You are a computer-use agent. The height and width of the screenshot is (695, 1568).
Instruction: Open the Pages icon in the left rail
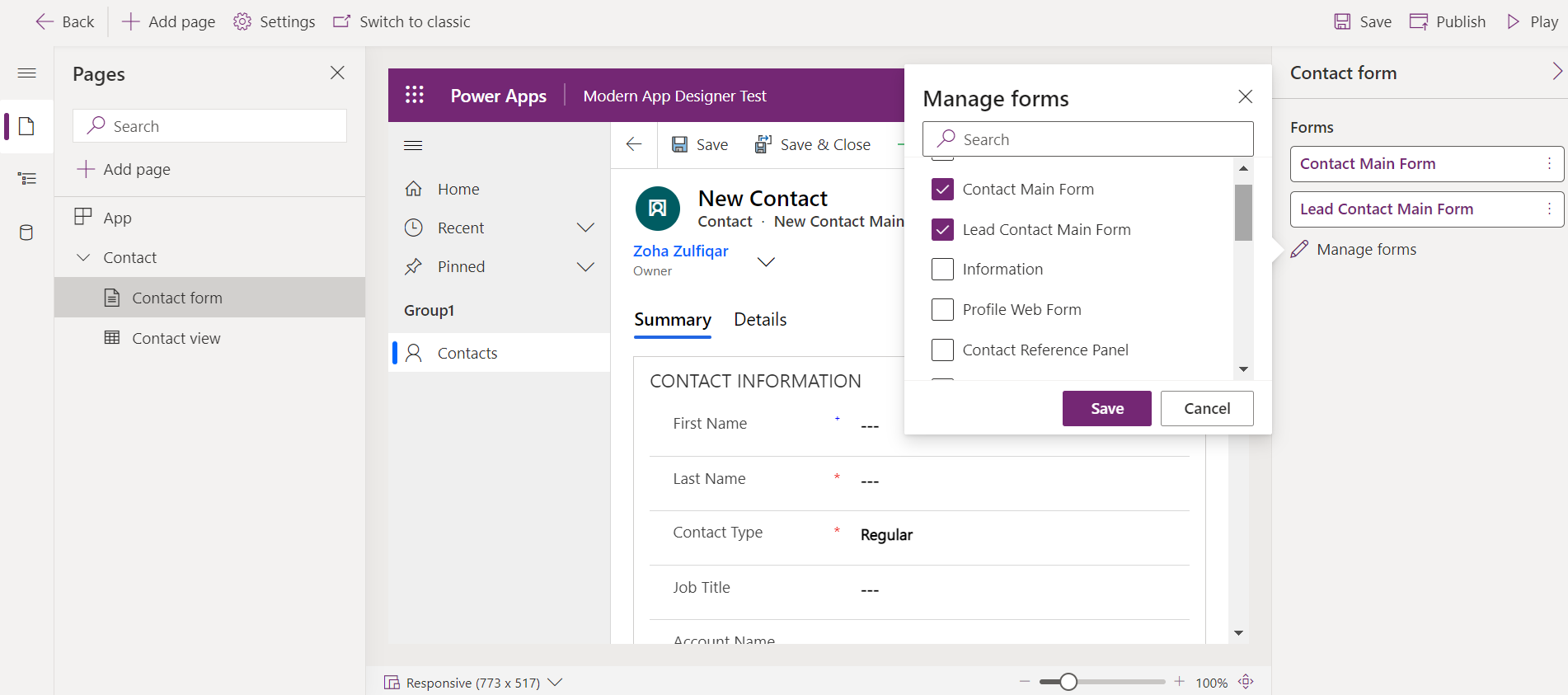(x=26, y=126)
